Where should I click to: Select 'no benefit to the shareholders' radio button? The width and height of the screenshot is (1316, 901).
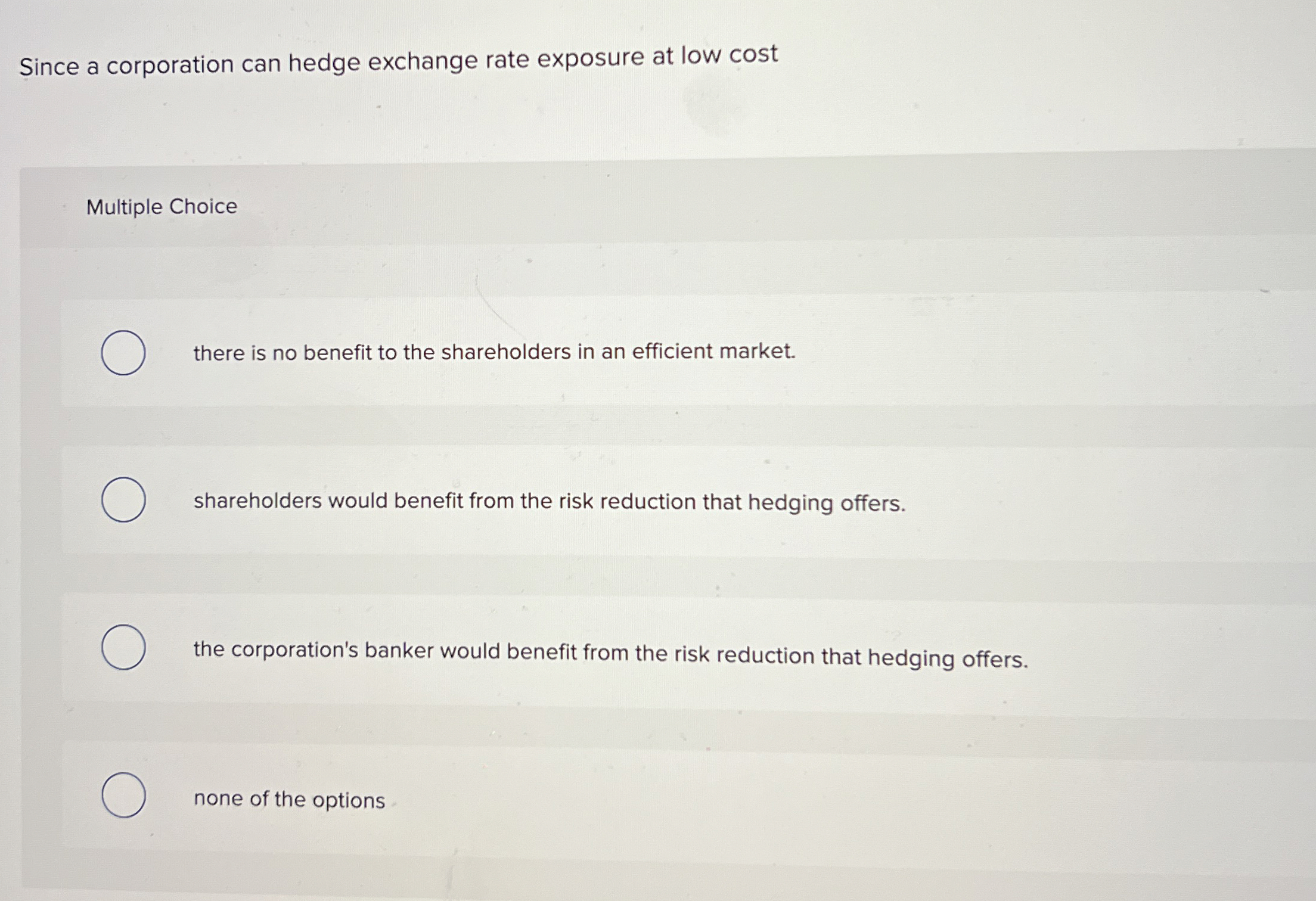pyautogui.click(x=123, y=353)
